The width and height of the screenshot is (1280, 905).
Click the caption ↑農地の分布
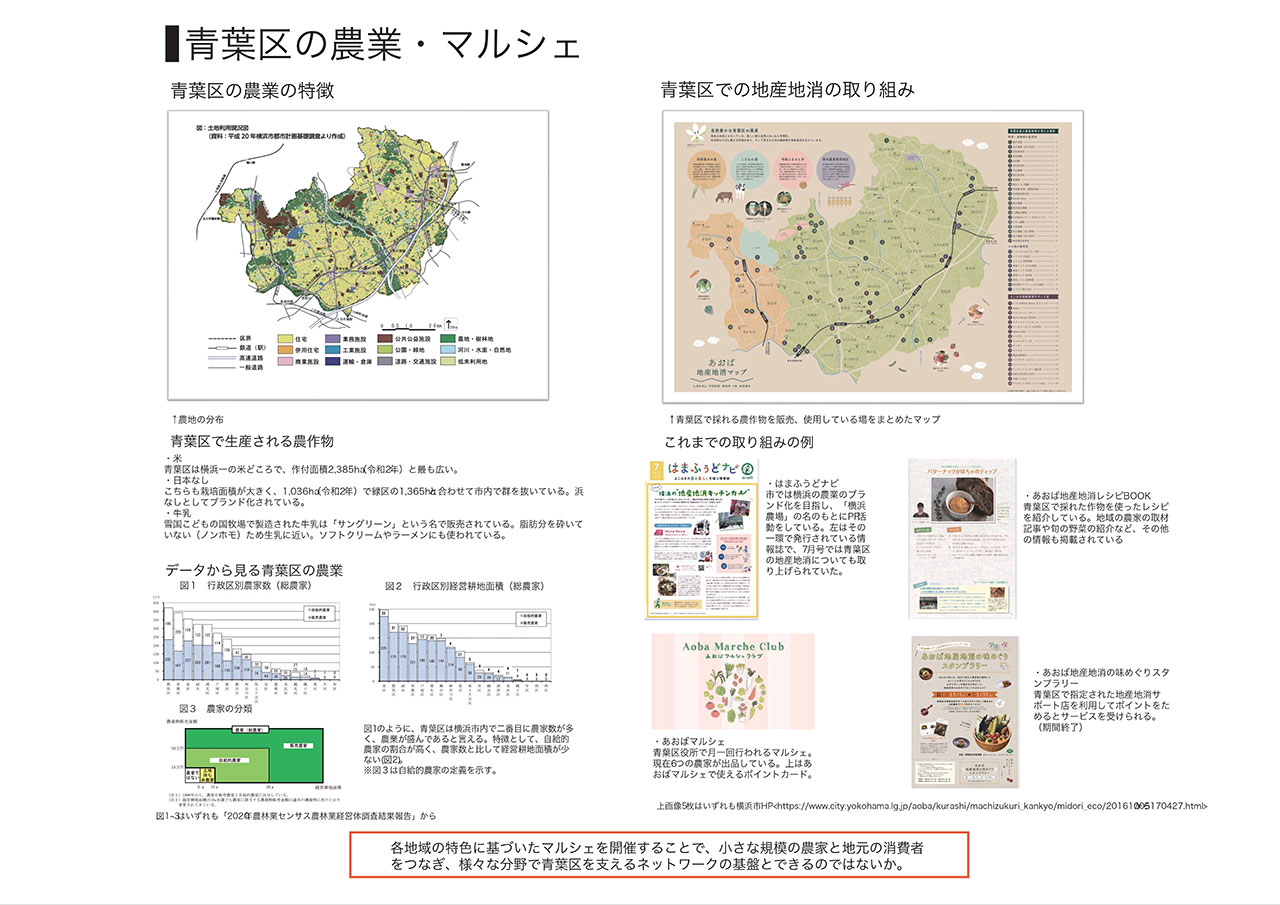[198, 419]
